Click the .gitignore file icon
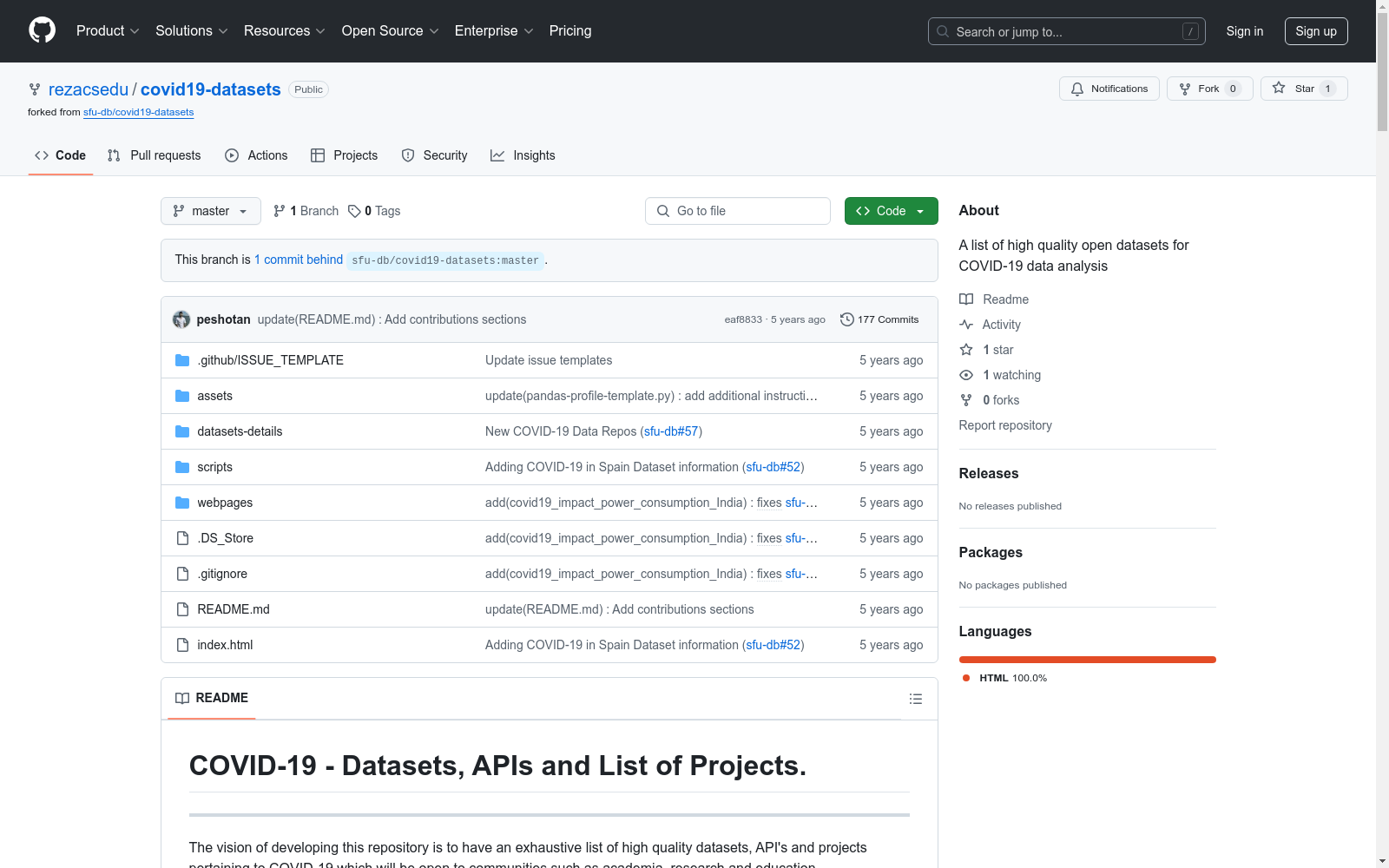The height and width of the screenshot is (868, 1389). point(182,574)
